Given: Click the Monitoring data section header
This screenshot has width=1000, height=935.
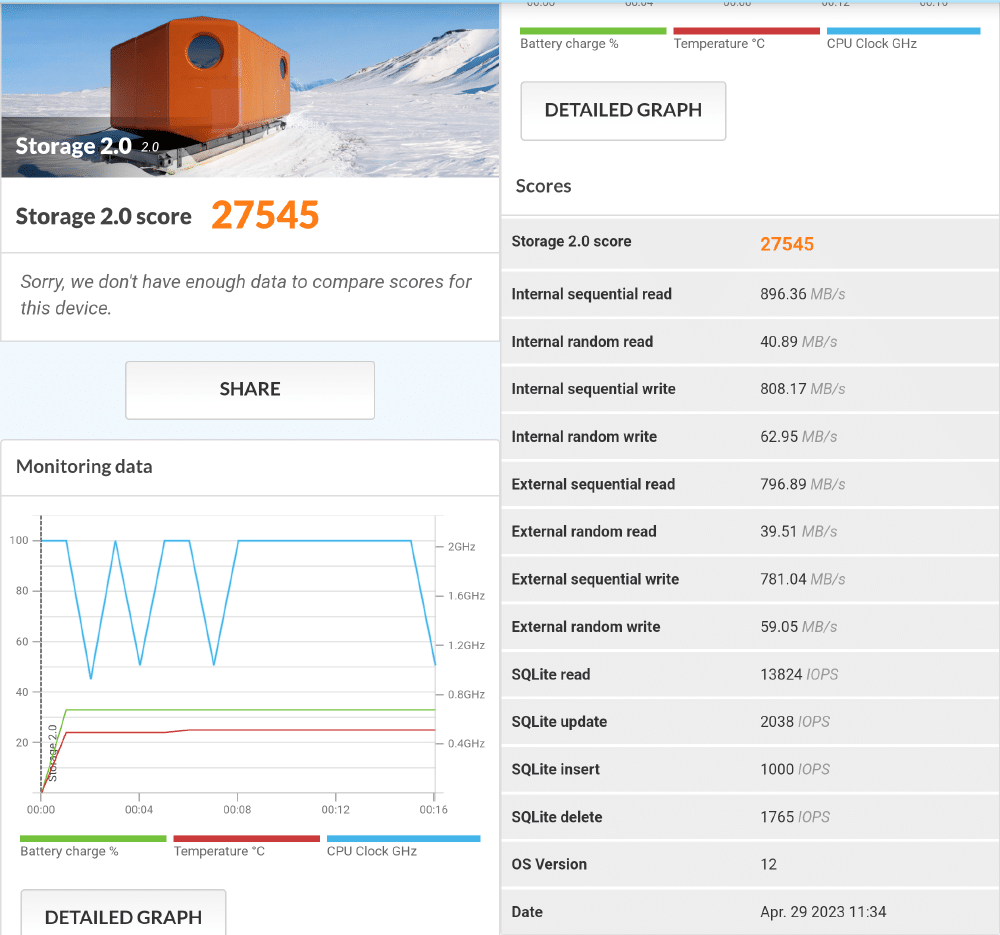Looking at the screenshot, I should coord(85,467).
